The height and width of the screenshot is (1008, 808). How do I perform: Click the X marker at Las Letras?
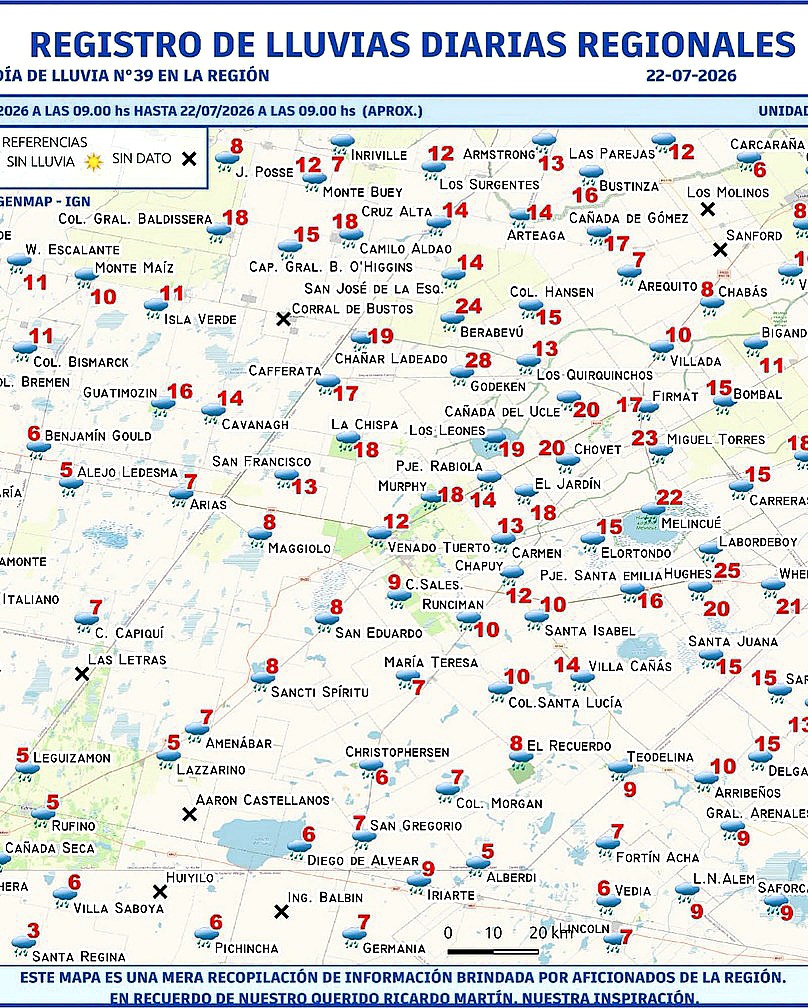82,674
